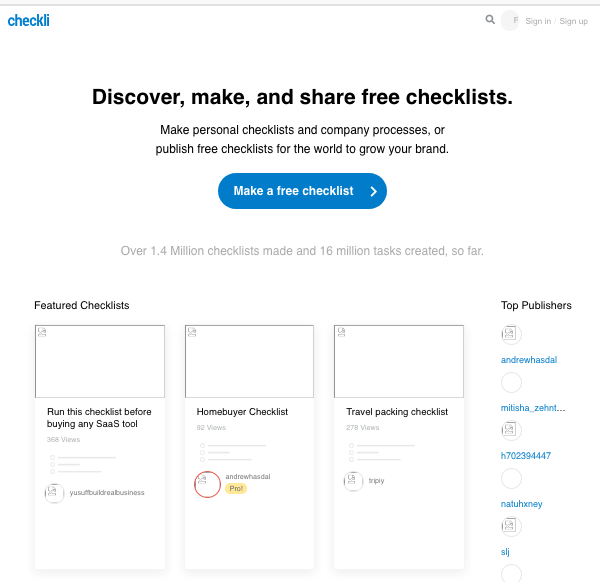Click the profile avatar circle beside Sign in
The width and height of the screenshot is (600, 582).
(510, 21)
